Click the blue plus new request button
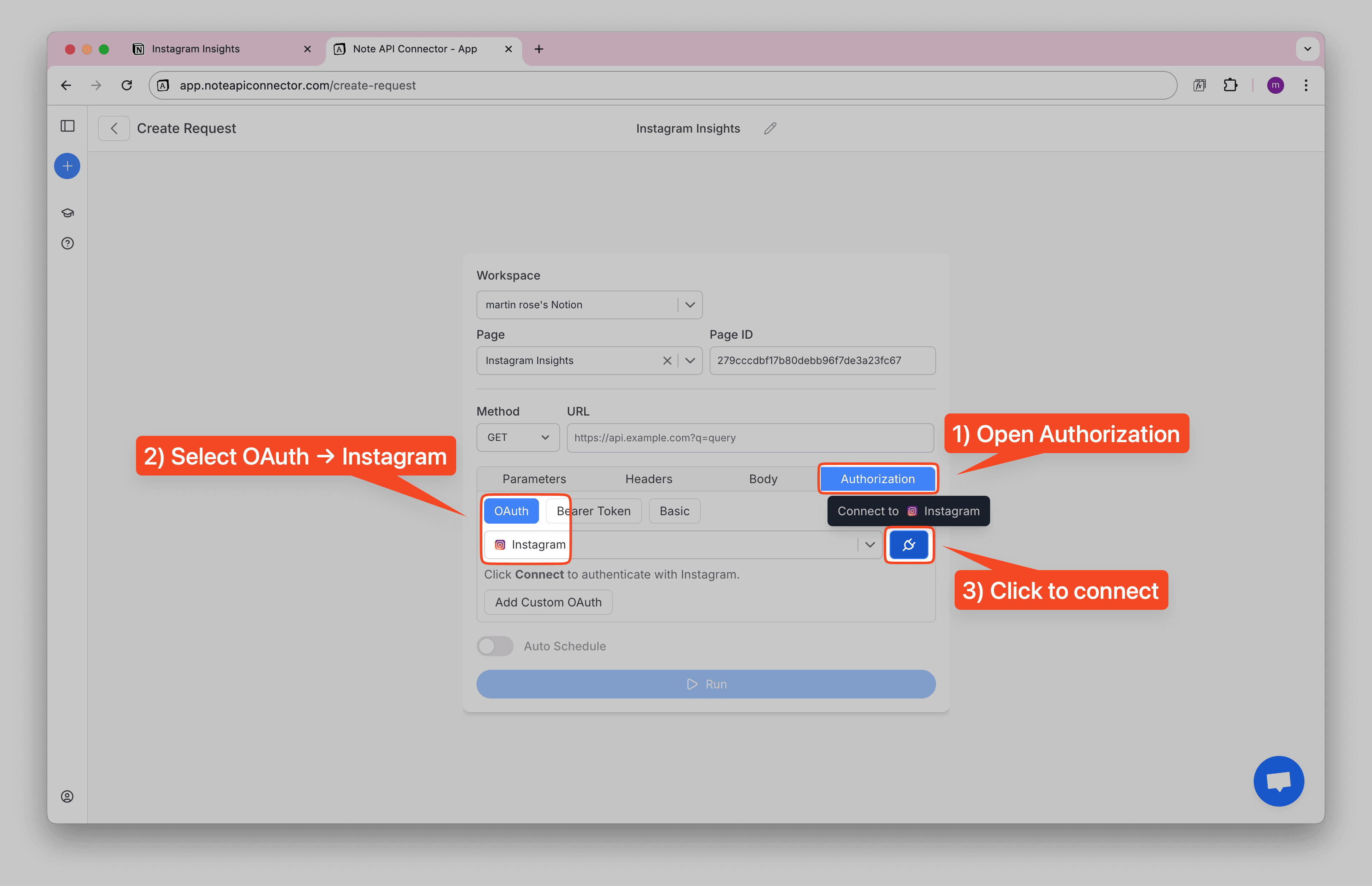1372x886 pixels. click(x=67, y=166)
